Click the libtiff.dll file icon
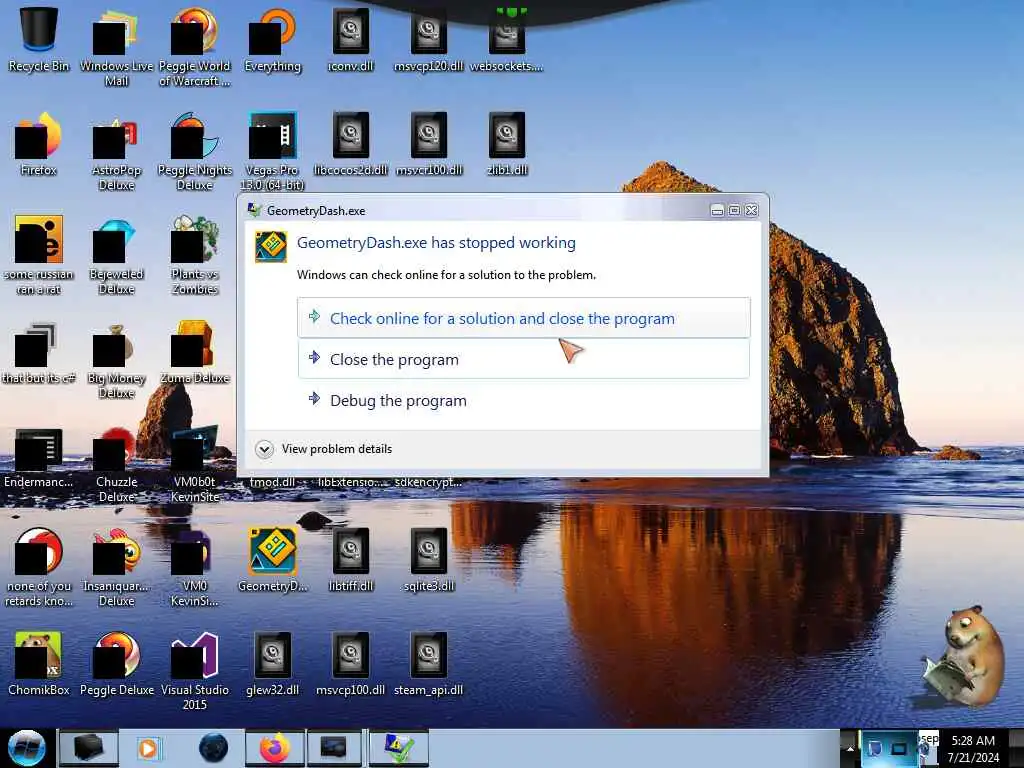Screen dimensions: 1024x768 [x=351, y=560]
